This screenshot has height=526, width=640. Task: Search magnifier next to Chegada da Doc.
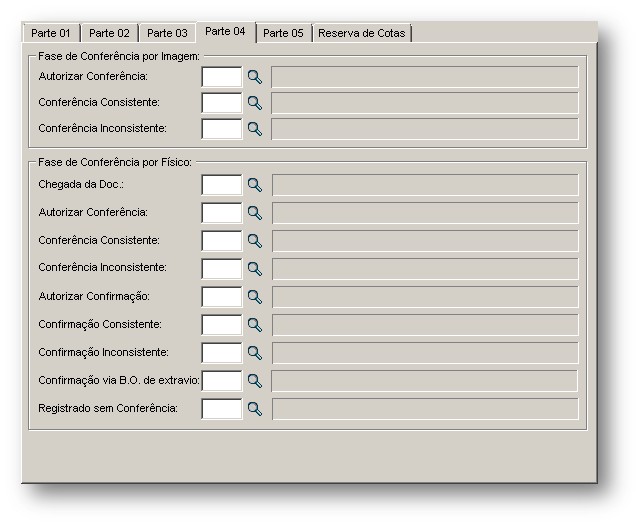255,185
